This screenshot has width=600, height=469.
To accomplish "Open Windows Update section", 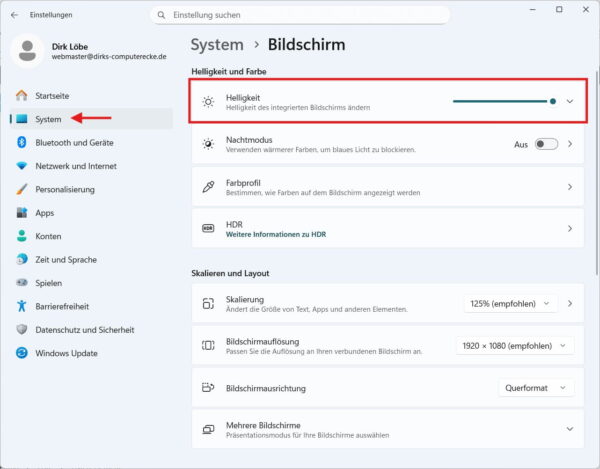I will (x=91, y=353).
